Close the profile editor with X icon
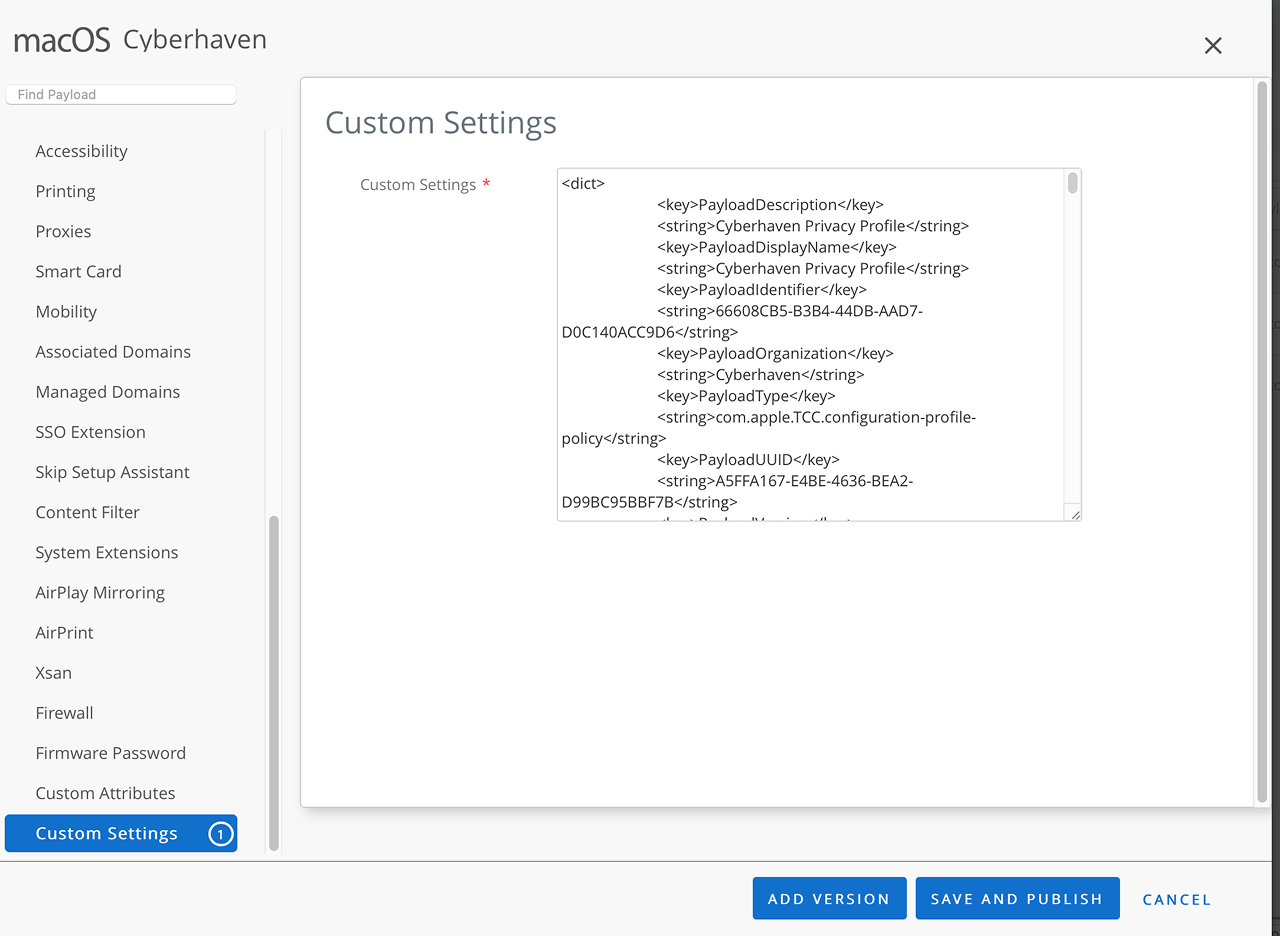 point(1213,46)
